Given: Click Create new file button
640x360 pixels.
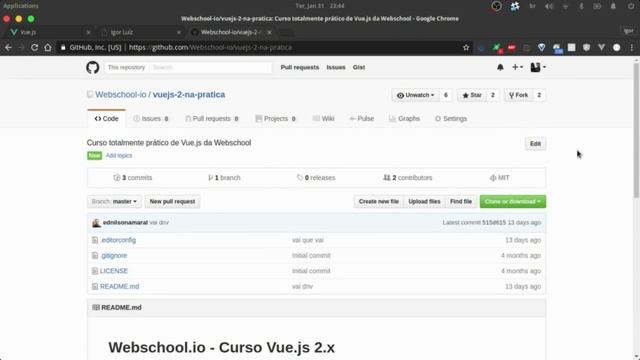Looking at the screenshot, I should click(378, 202).
